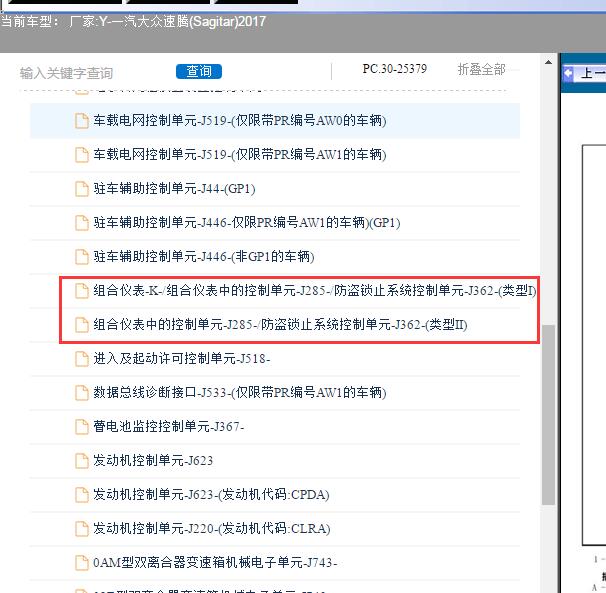Click the vertical scrollbar thumb of list

548,415
